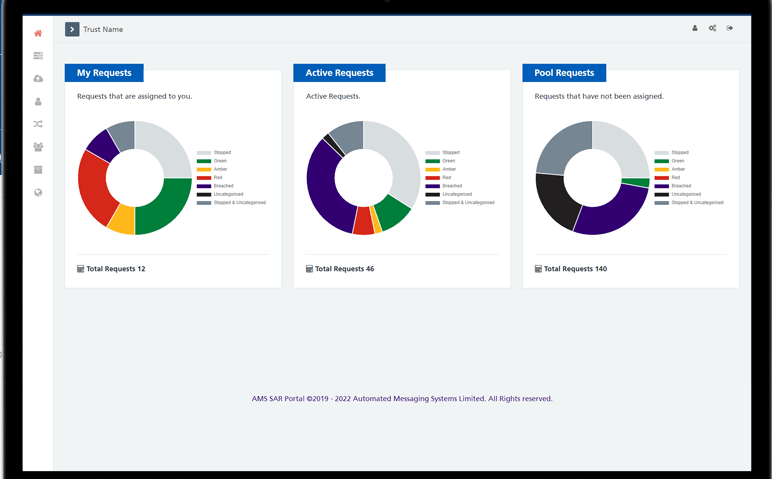Open settings gears icon in header
Viewport: 772px width, 479px height.
(x=712, y=28)
